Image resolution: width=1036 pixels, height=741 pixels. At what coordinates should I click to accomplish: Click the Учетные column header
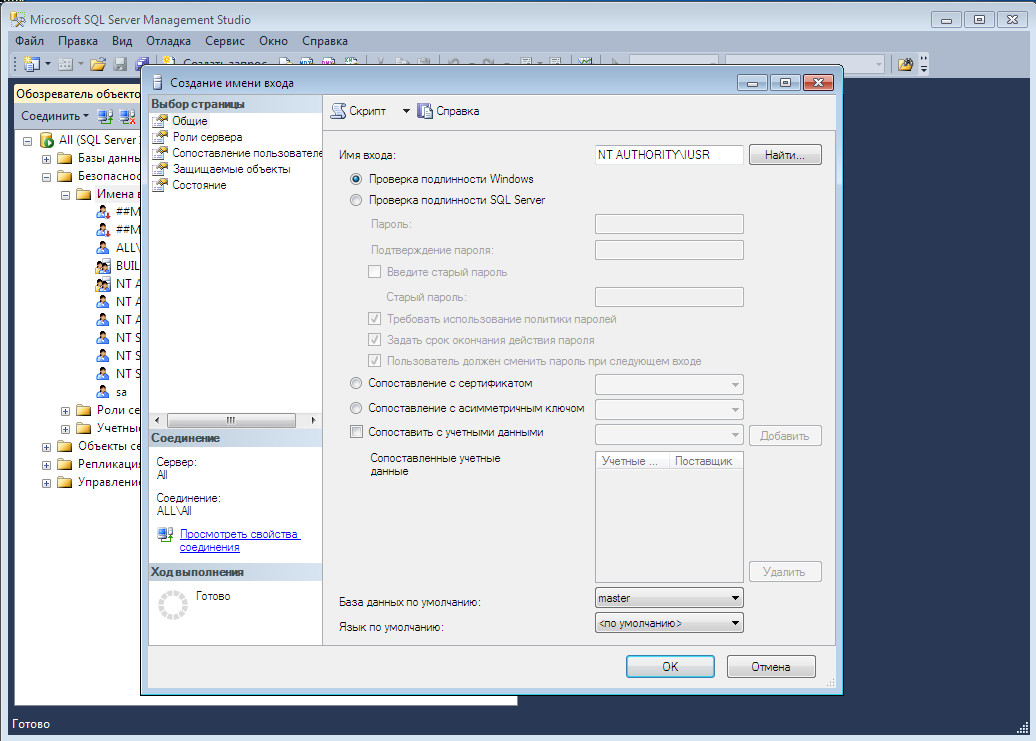pyautogui.click(x=632, y=461)
